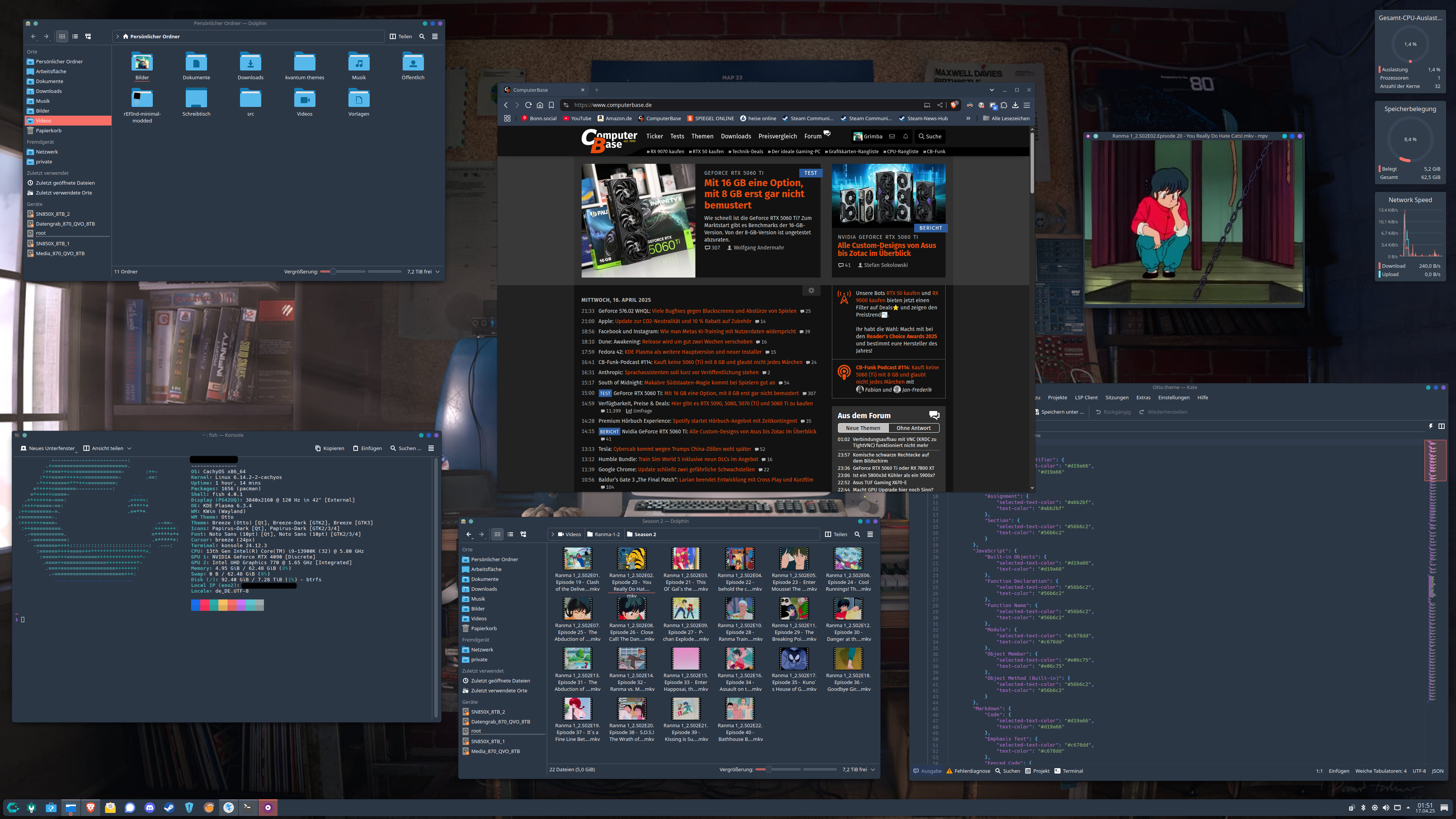
Task: Open Konsole's hamburger menu icon
Action: pyautogui.click(x=431, y=448)
